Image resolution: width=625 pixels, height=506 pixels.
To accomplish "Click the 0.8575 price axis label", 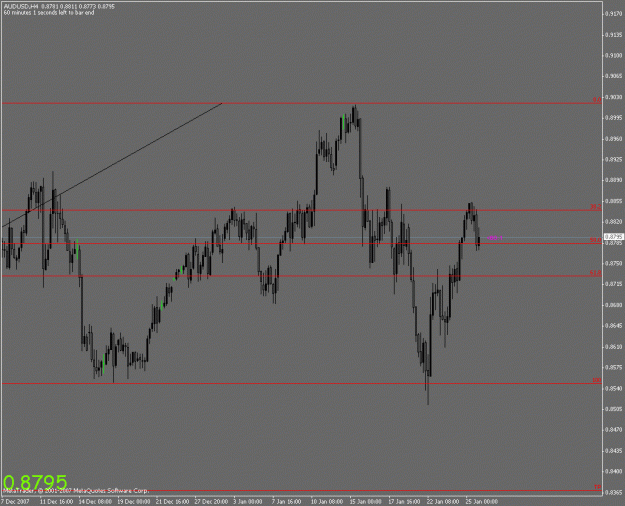I will point(614,367).
